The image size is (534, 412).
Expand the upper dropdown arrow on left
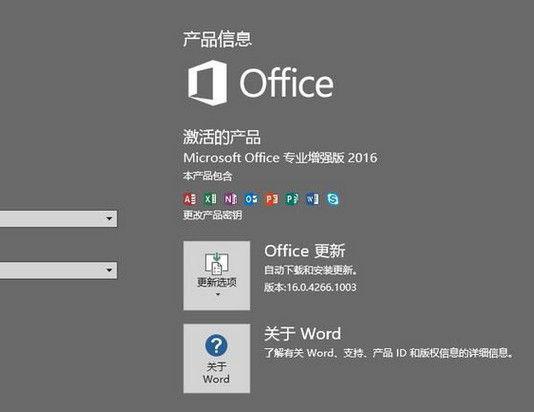click(x=109, y=219)
